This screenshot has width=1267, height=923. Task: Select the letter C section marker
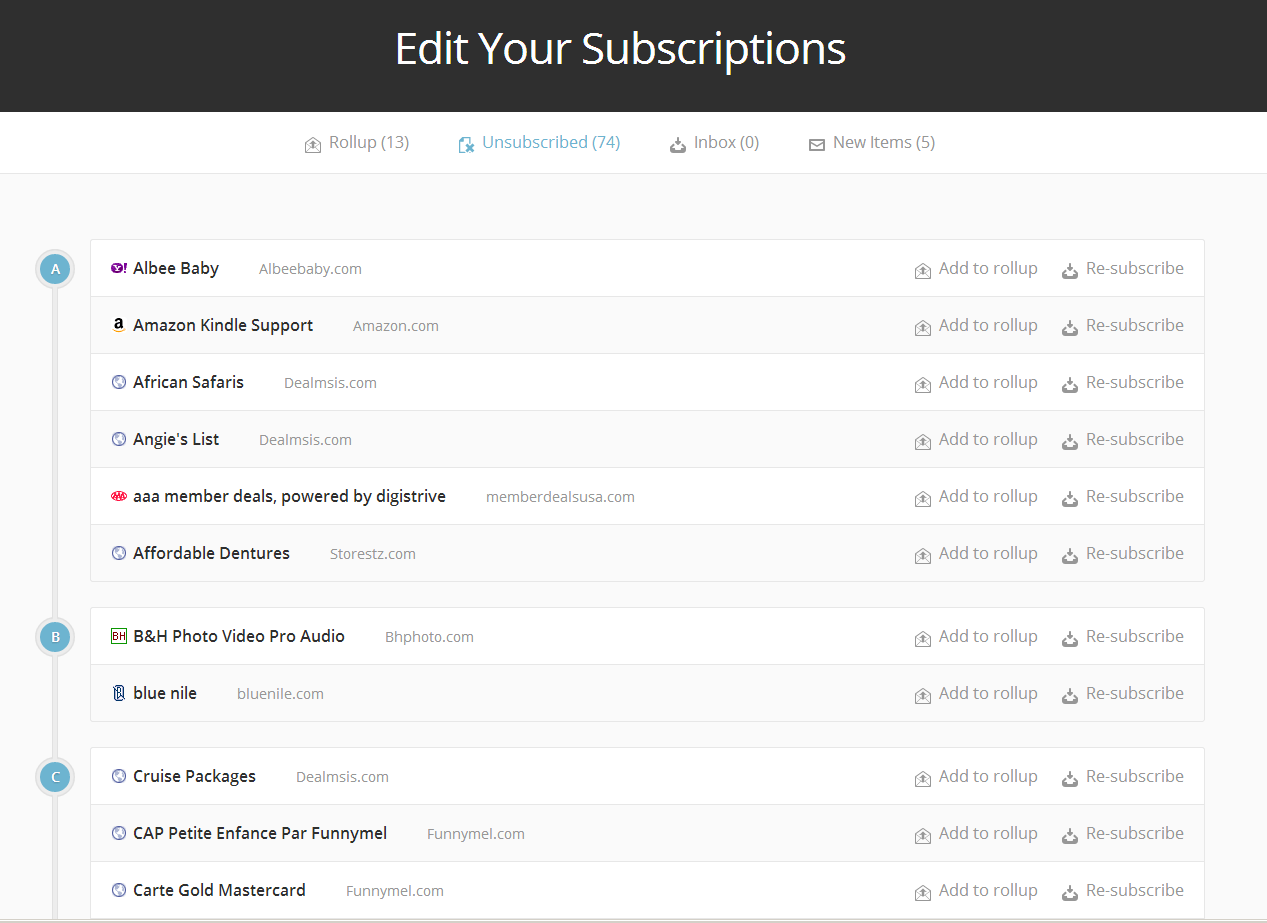[x=55, y=777]
